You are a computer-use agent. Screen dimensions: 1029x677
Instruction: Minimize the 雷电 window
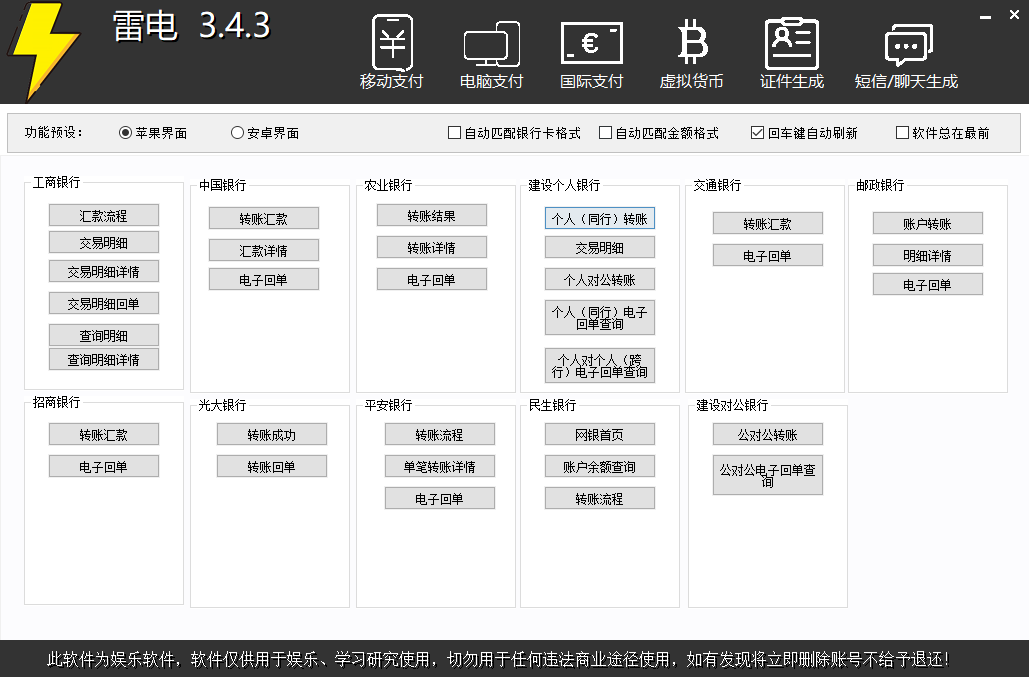click(x=985, y=16)
